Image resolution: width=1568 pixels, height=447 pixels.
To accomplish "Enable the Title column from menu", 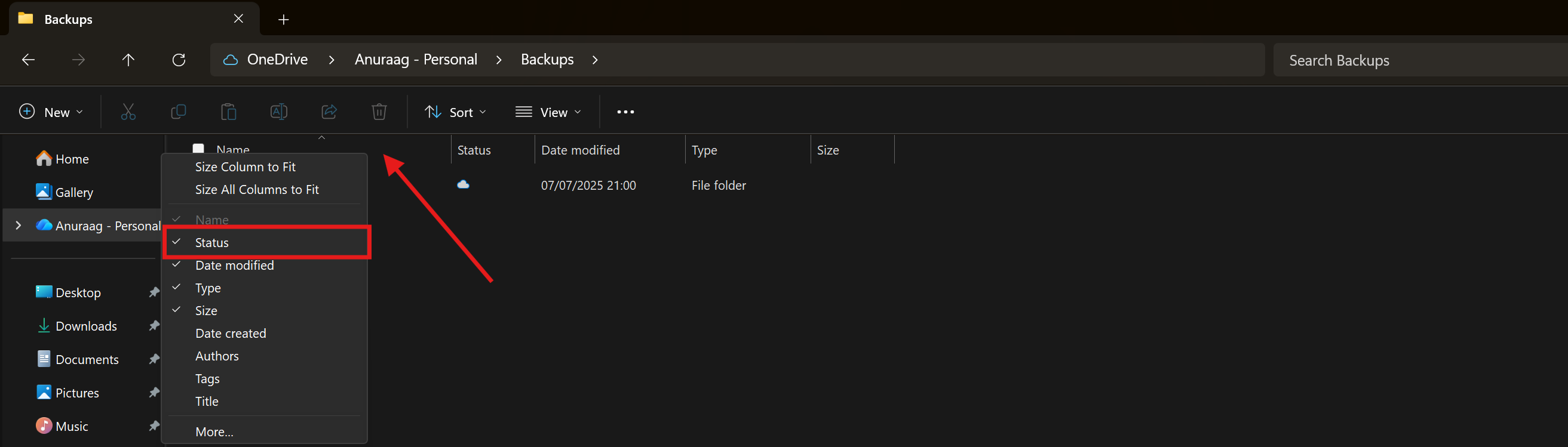I will (x=266, y=402).
